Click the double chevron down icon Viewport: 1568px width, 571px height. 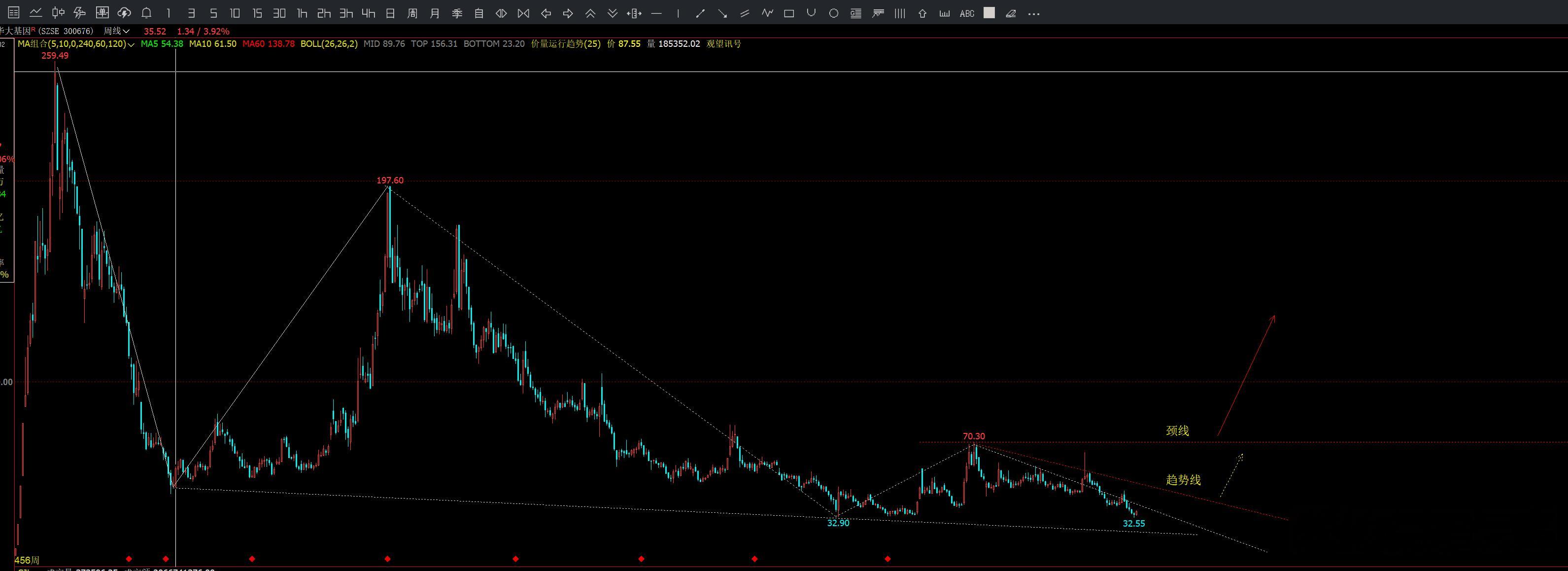click(x=613, y=13)
